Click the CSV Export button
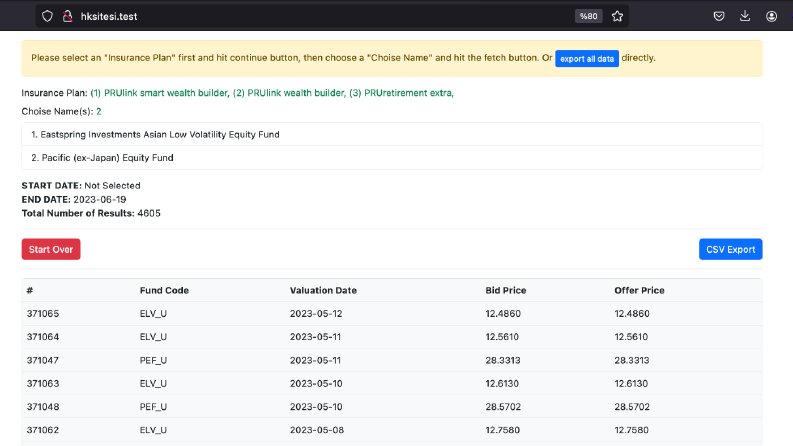This screenshot has width=793, height=446. [x=730, y=249]
